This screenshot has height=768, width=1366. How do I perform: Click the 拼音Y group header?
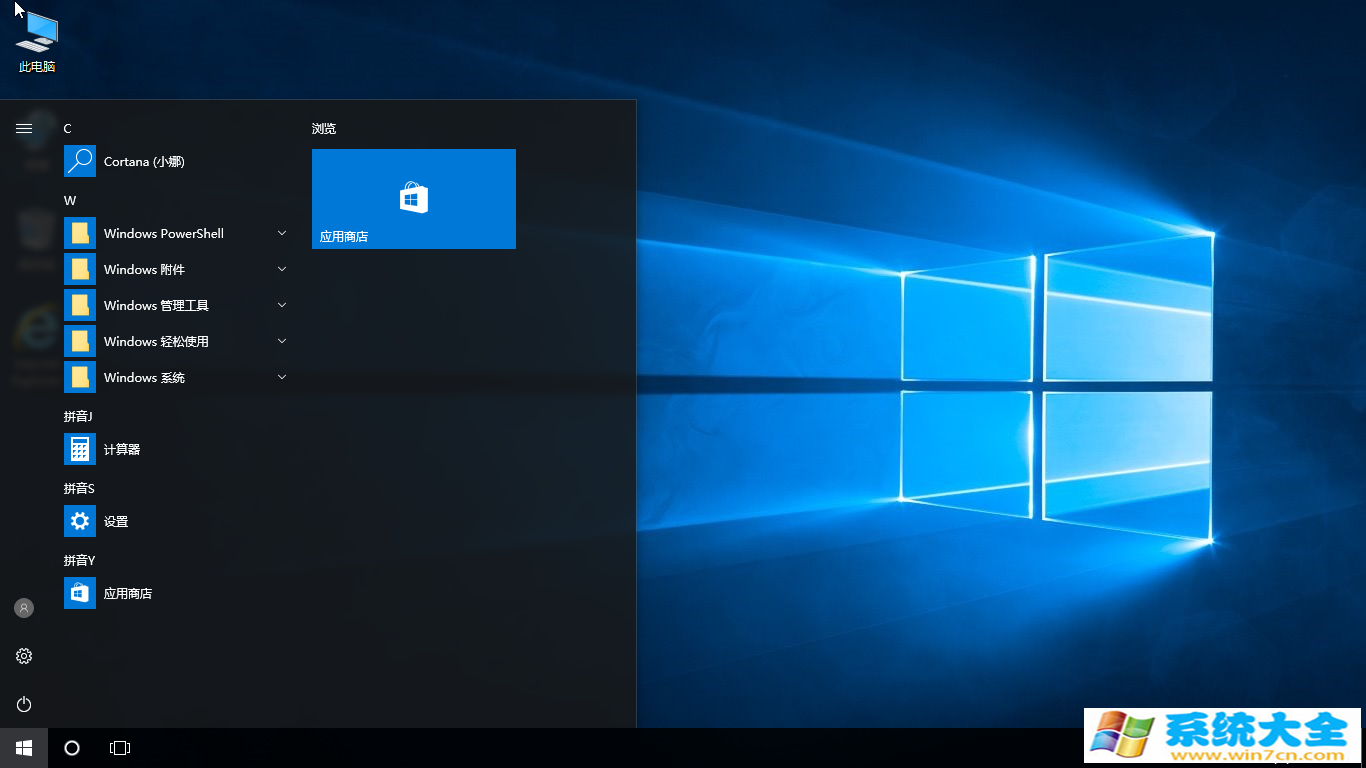[79, 560]
